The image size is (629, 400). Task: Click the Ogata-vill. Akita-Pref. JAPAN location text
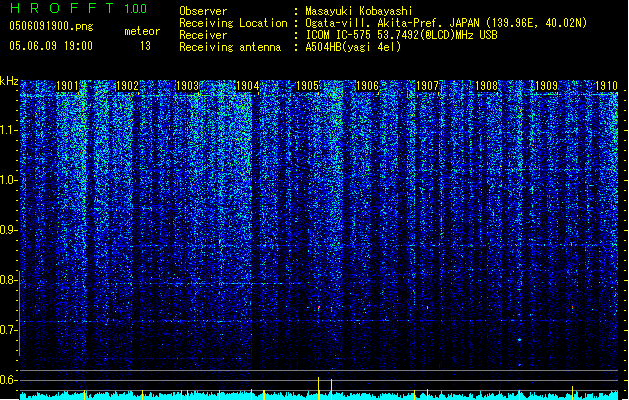click(446, 23)
